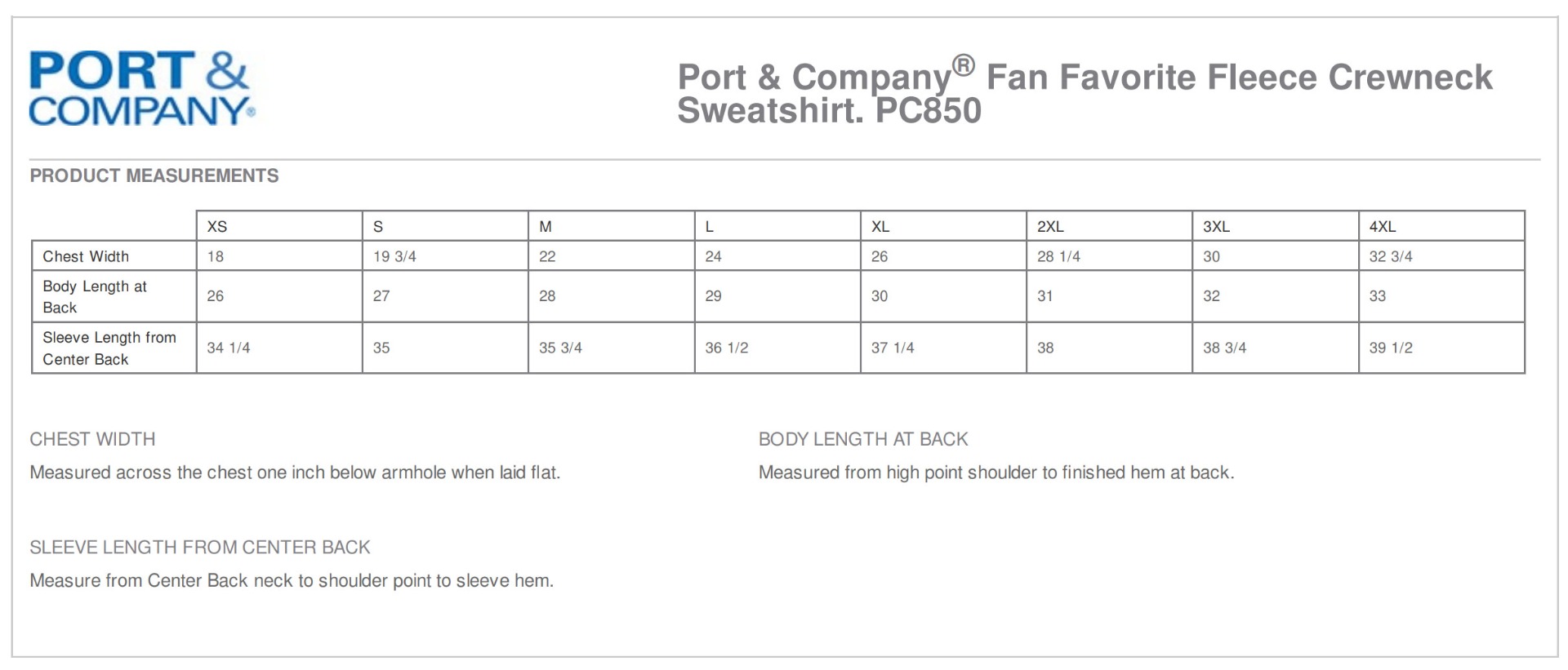Screen dimensions: 1568x670
Task: Select the chest width cell for size S
Action: pyautogui.click(x=394, y=256)
